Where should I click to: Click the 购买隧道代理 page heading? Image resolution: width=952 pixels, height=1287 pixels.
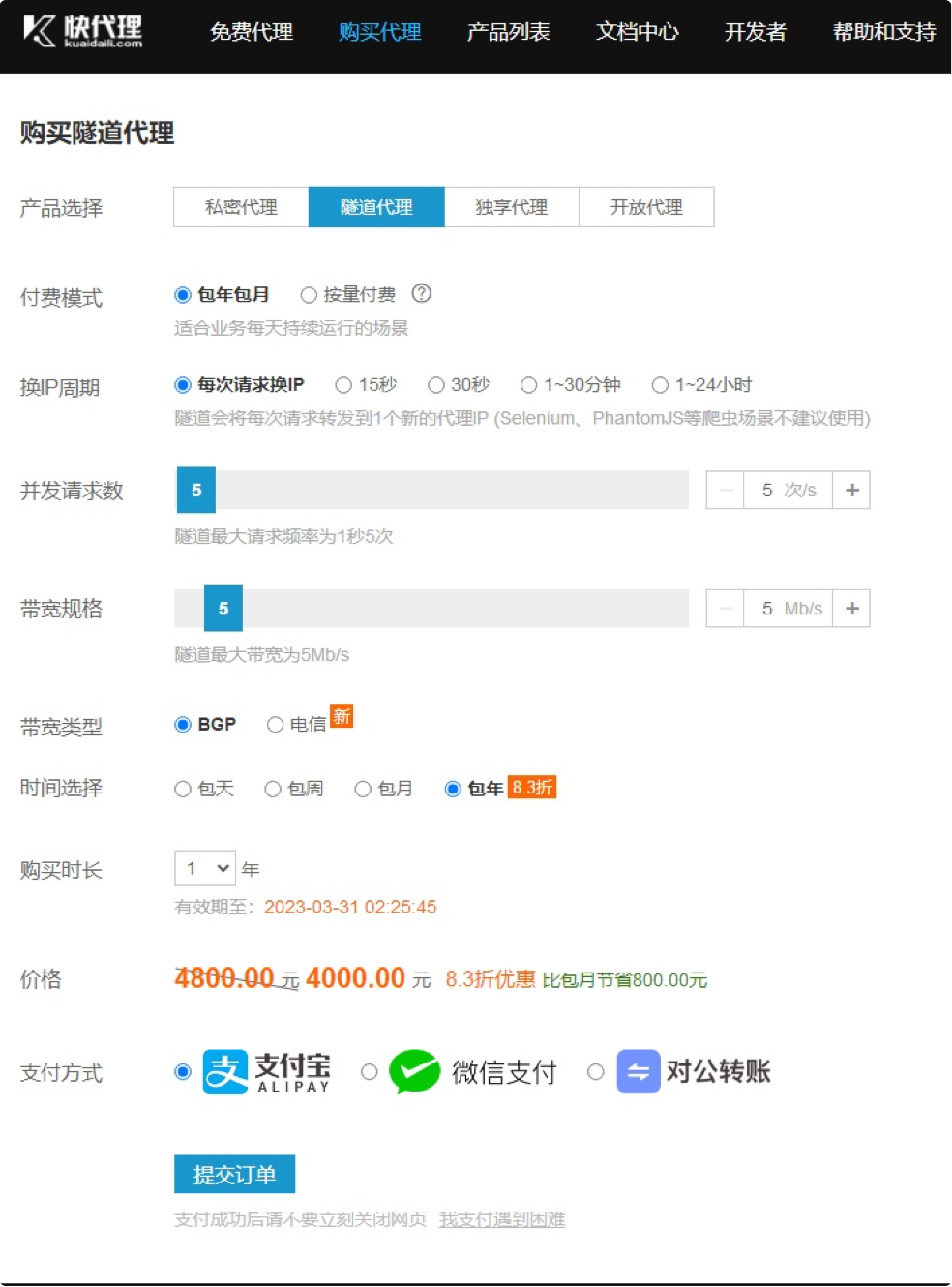point(98,133)
